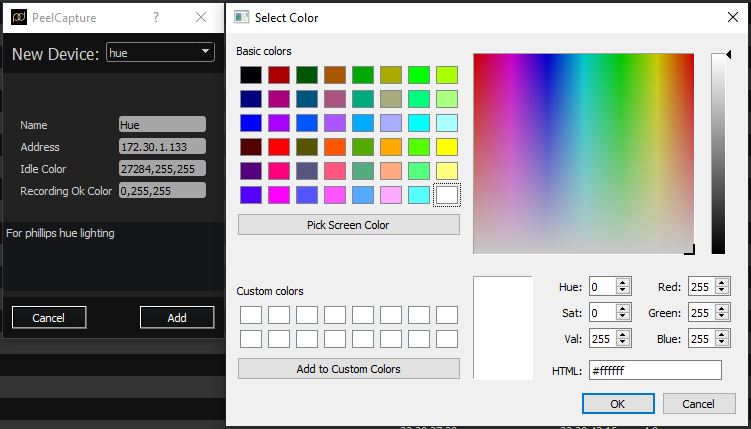751x429 pixels.
Task: Select the khaki basic color swatch
Action: pos(391,99)
